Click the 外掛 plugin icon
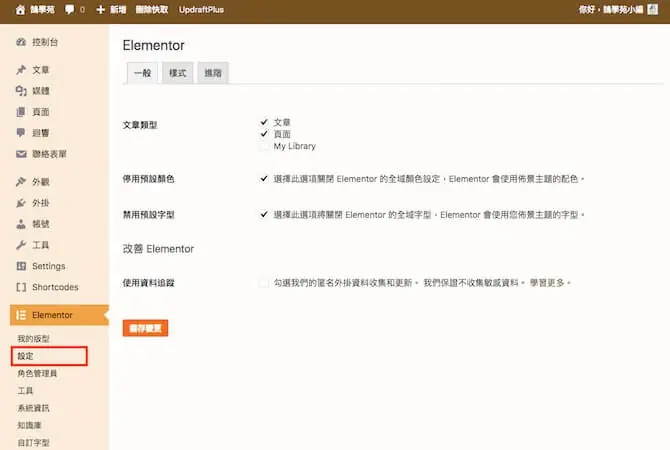 click(21, 203)
